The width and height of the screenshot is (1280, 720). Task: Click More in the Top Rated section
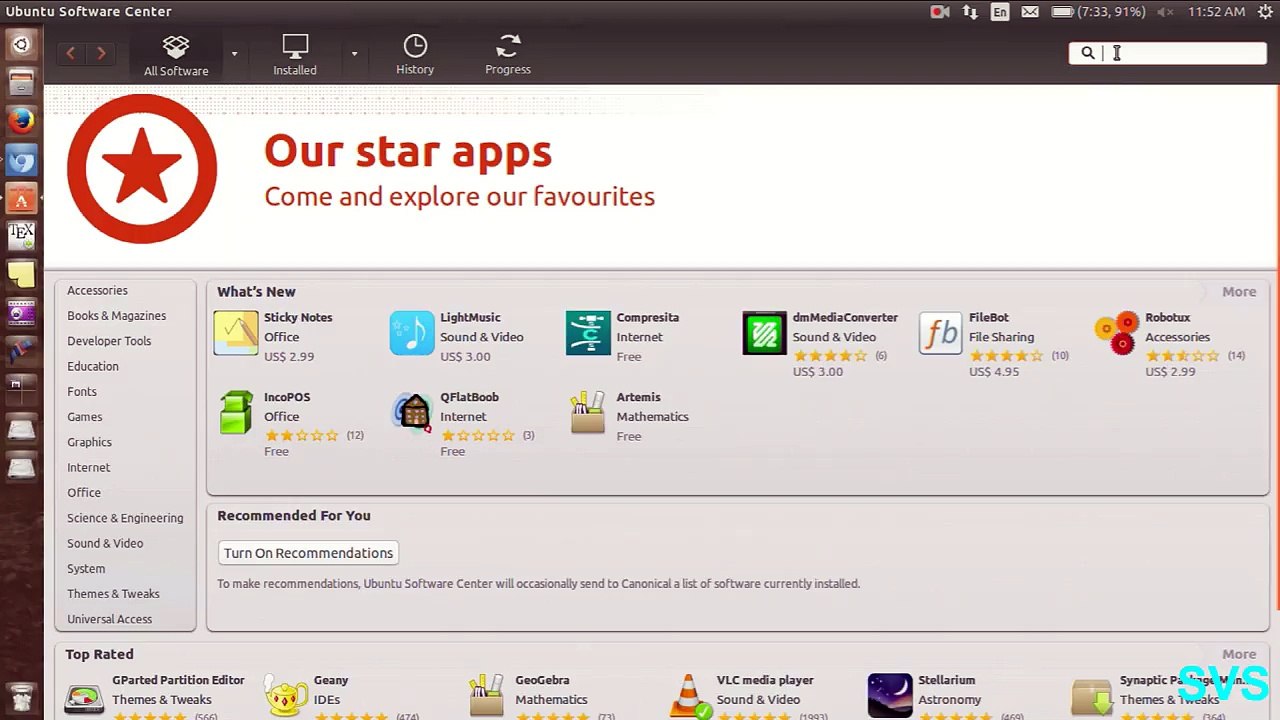pyautogui.click(x=1239, y=654)
